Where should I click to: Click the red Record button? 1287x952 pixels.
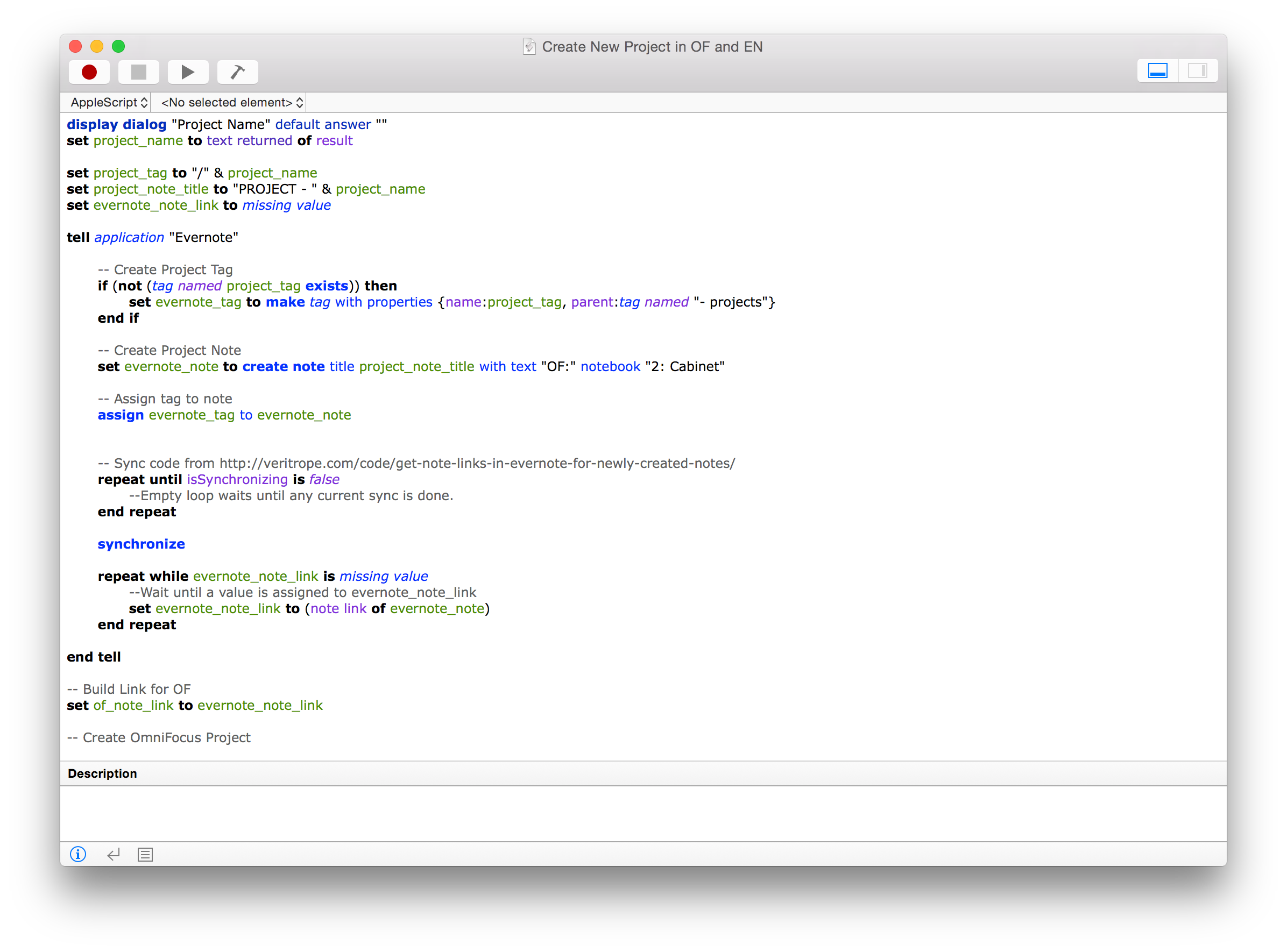click(89, 72)
